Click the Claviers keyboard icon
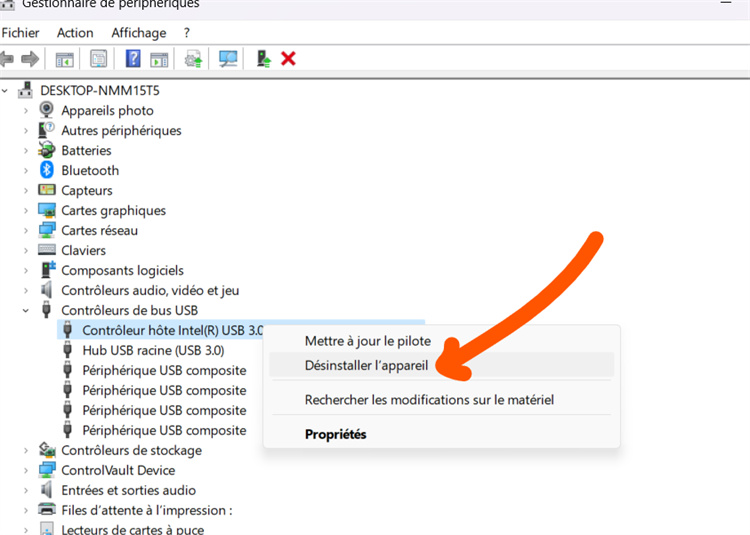The height and width of the screenshot is (535, 750). (x=46, y=250)
